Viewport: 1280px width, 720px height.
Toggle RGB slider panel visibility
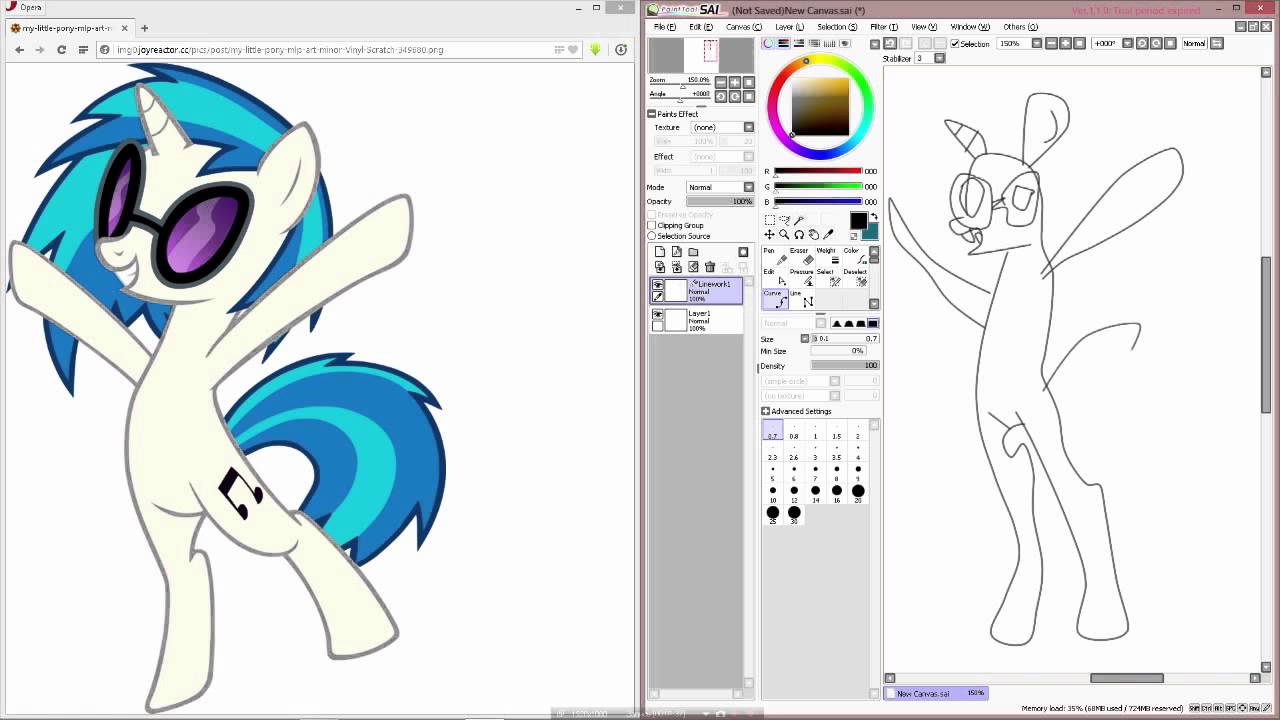pyautogui.click(x=784, y=43)
